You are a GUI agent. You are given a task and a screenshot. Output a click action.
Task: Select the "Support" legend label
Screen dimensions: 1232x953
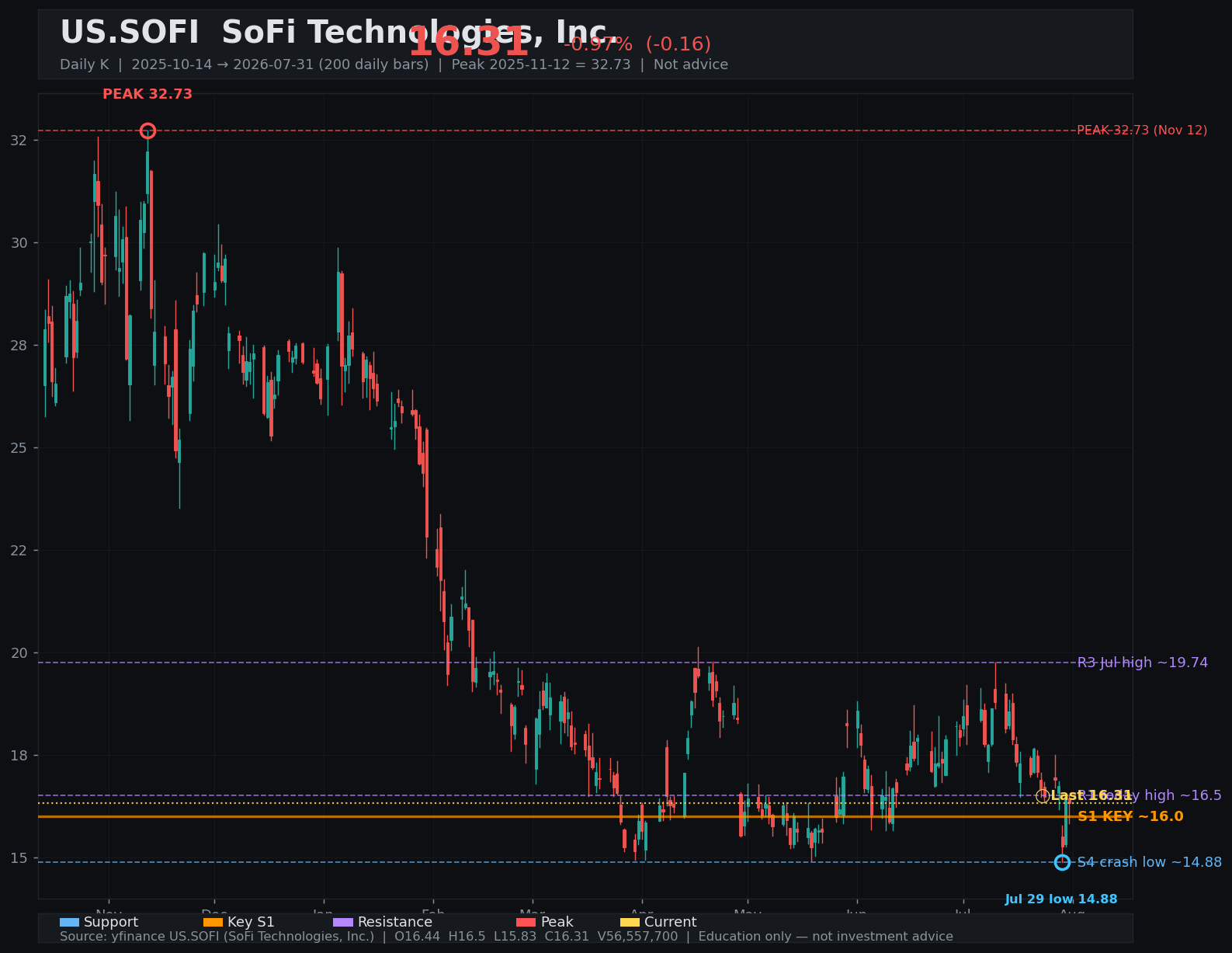pyautogui.click(x=111, y=922)
